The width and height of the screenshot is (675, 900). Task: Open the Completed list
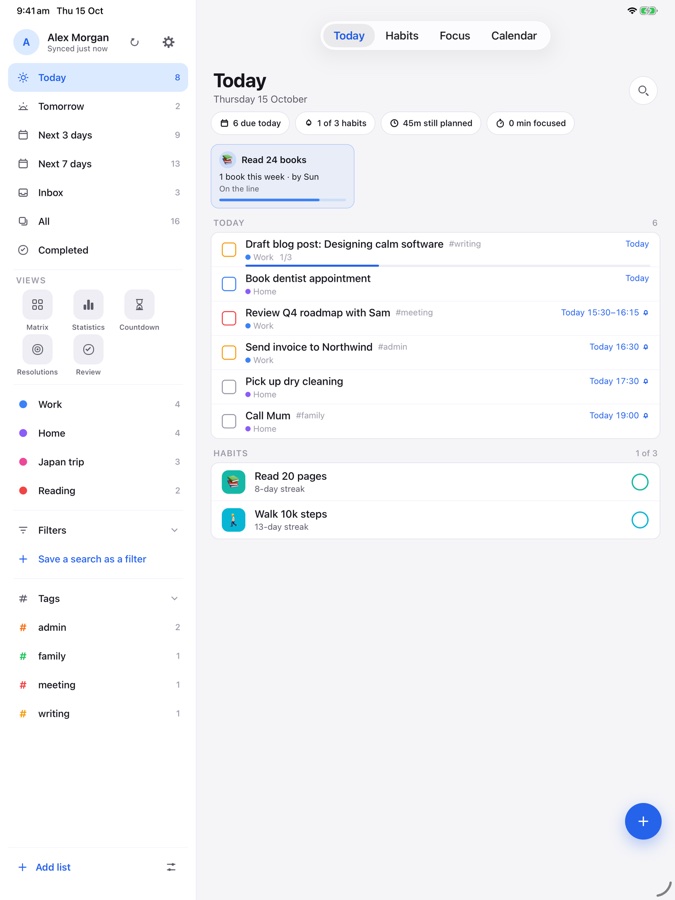[98, 250]
